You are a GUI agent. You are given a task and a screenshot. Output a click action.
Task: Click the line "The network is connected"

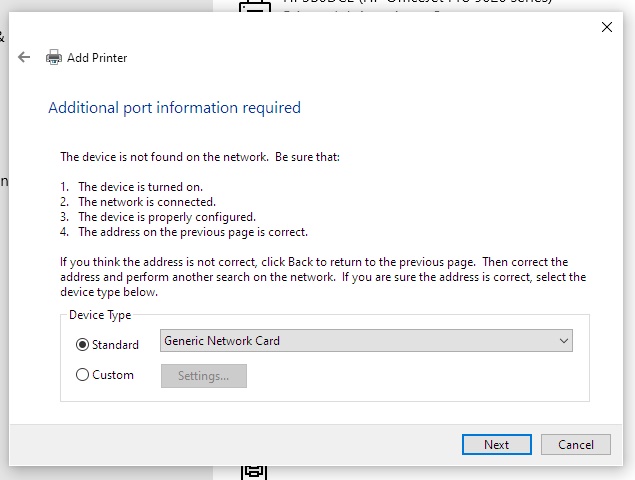point(146,202)
